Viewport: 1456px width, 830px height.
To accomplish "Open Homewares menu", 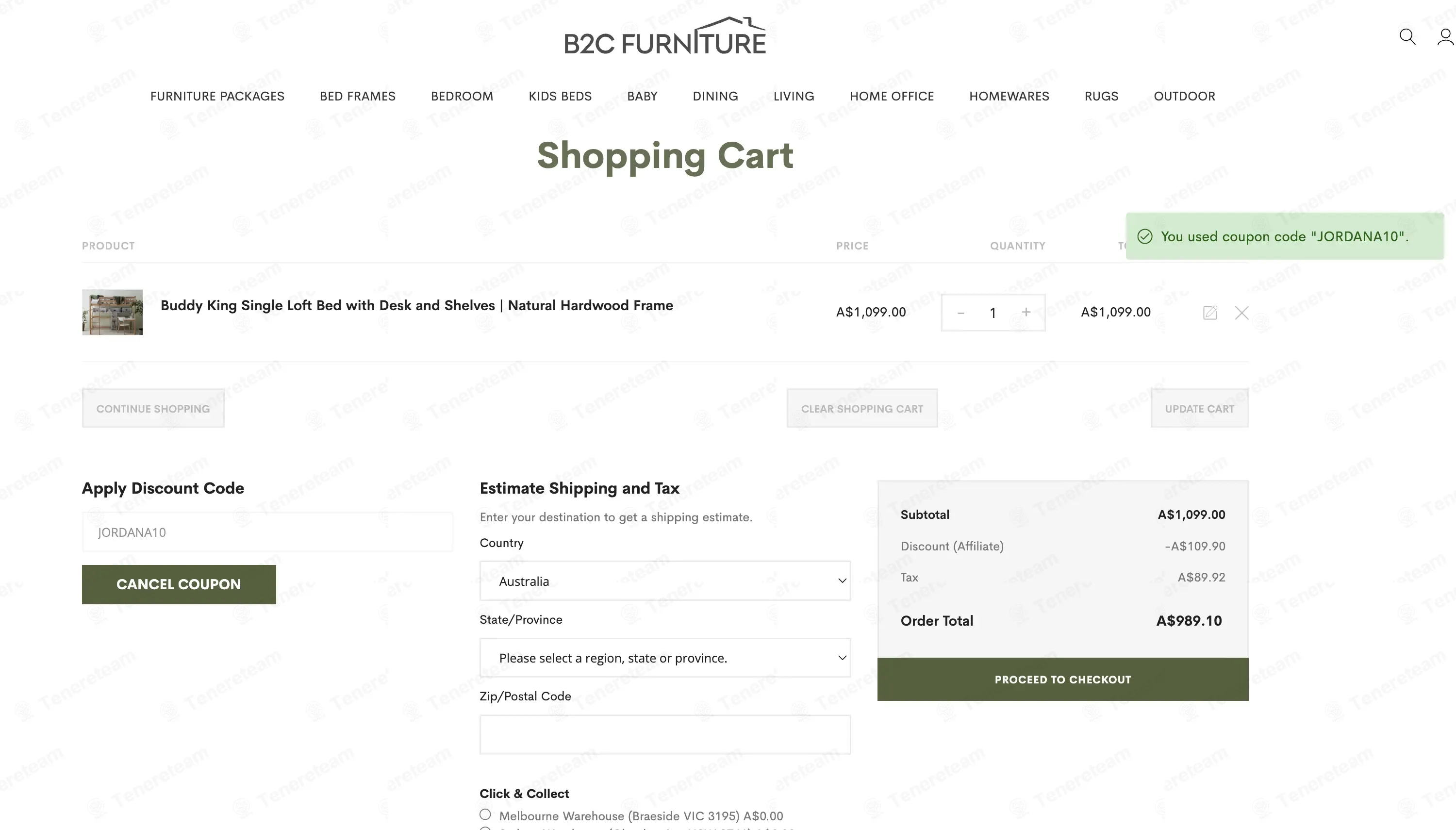I will pos(1009,96).
